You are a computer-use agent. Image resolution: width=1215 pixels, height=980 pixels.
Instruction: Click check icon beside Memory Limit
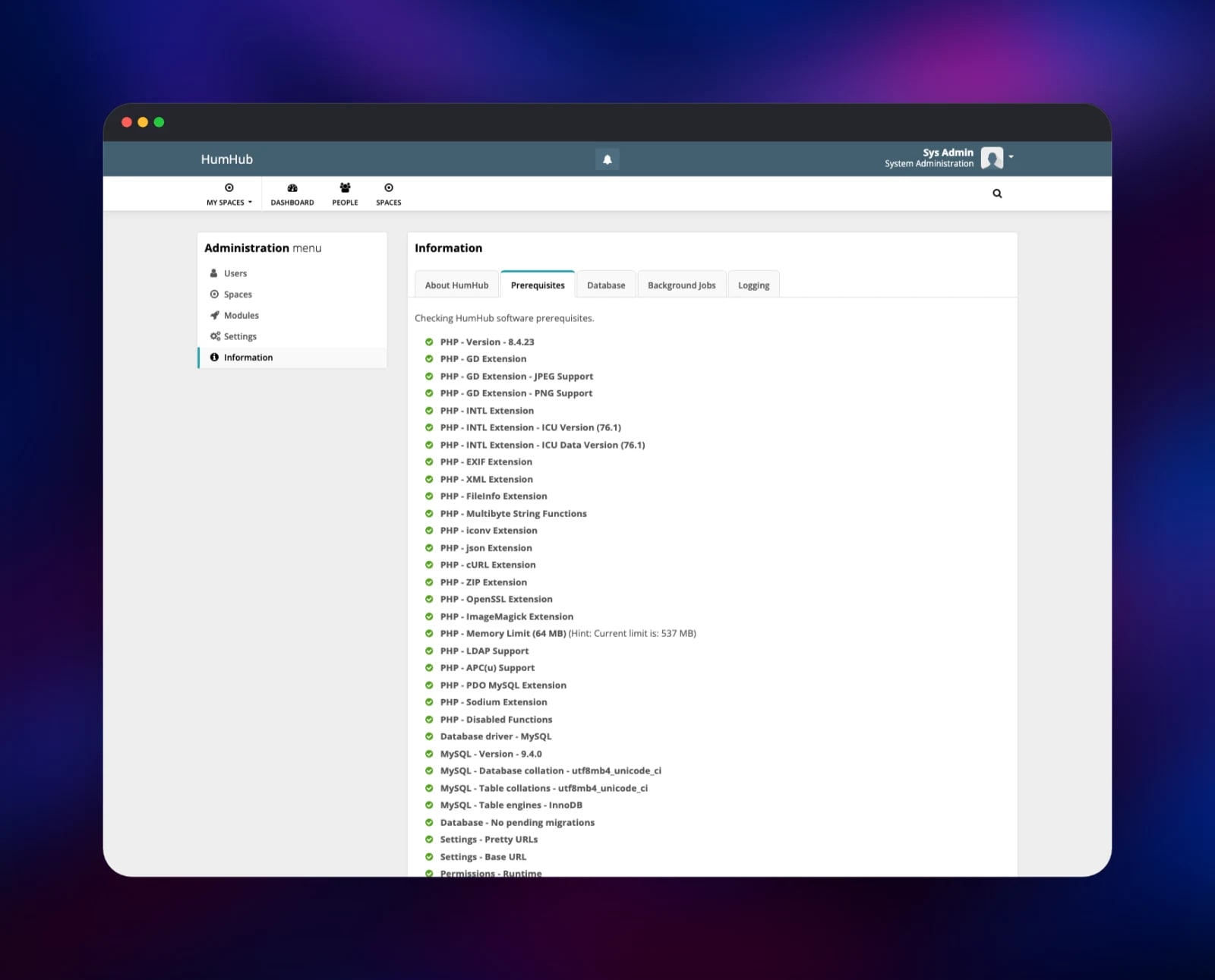429,634
